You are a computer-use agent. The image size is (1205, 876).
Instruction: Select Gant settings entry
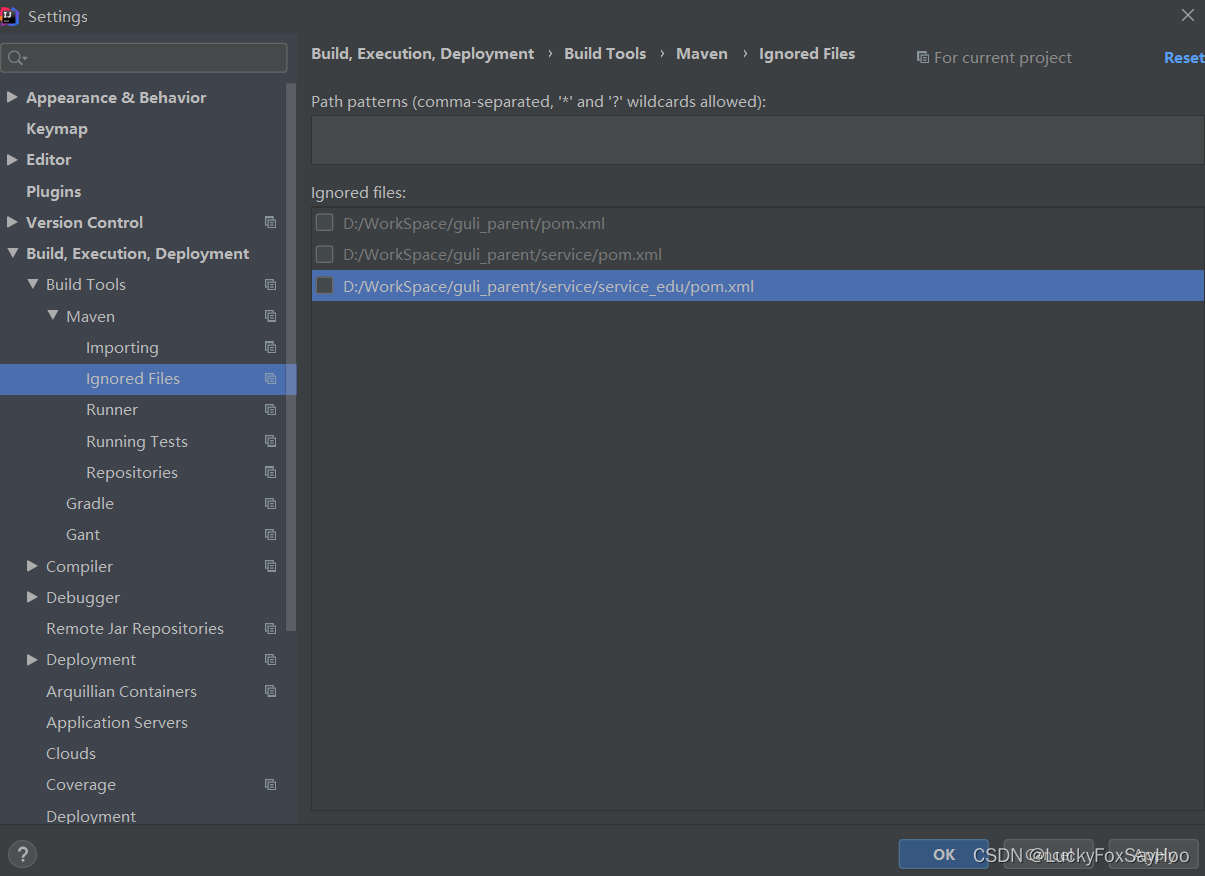[x=83, y=535]
